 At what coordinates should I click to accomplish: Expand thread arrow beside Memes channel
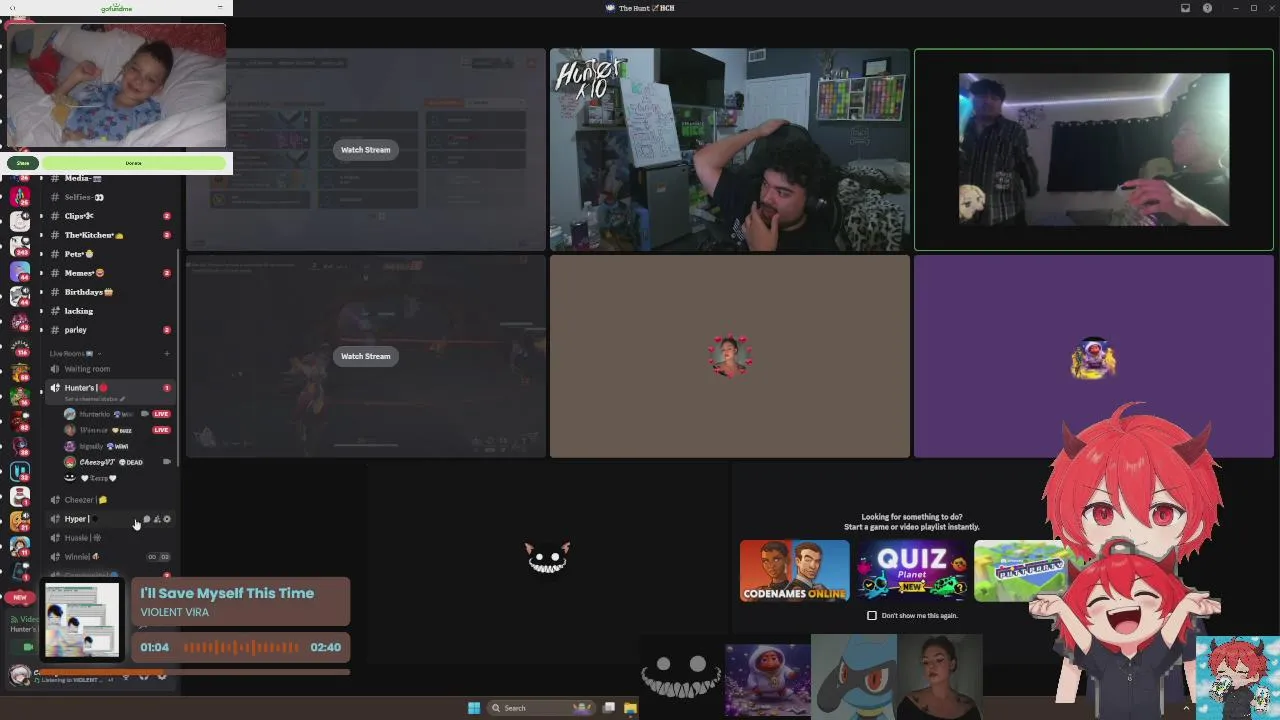(41, 273)
